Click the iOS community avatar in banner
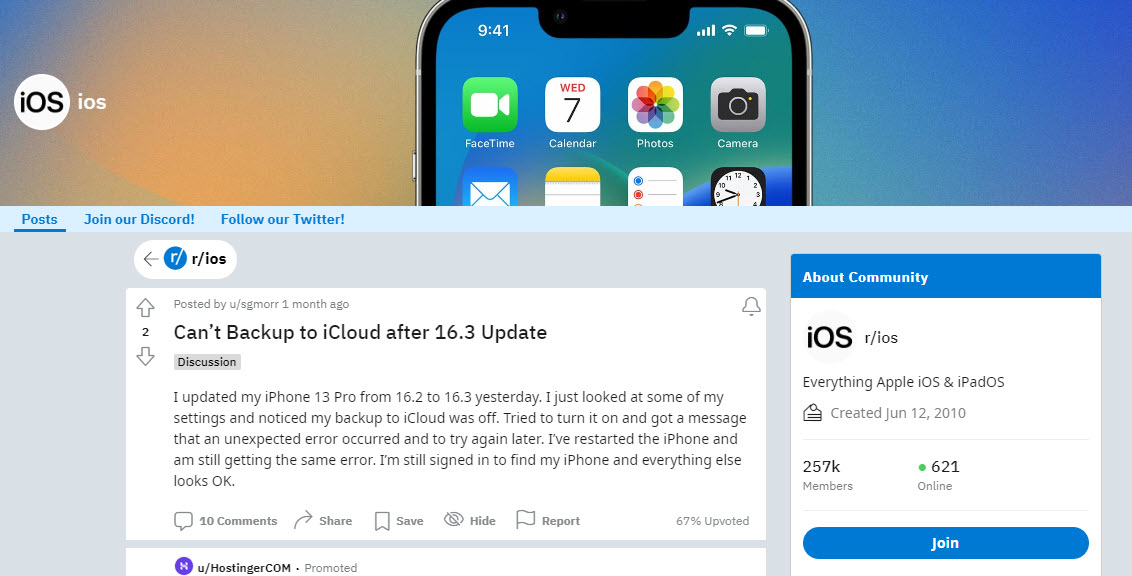Image resolution: width=1132 pixels, height=576 pixels. pyautogui.click(x=42, y=102)
